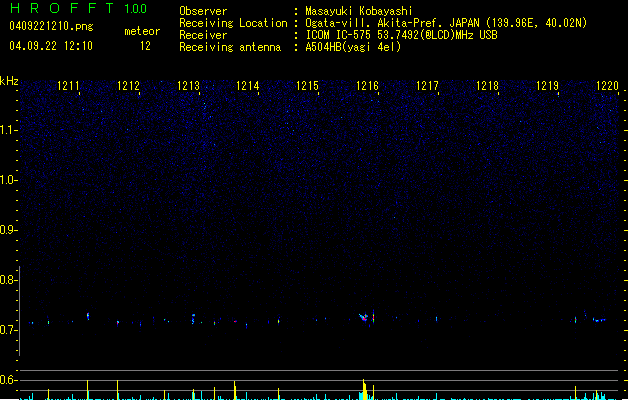Click the A504HB(yagi 4el) antenna text
Image resolution: width=629 pixels, height=400 pixels.
[353, 47]
